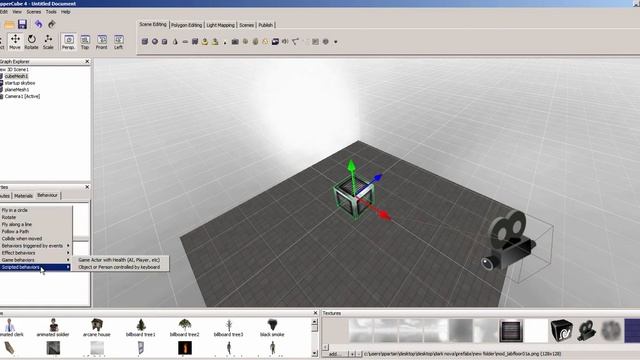Viewport: 640px width, 360px height.
Task: Select the film camera texture
Action: (x=587, y=331)
